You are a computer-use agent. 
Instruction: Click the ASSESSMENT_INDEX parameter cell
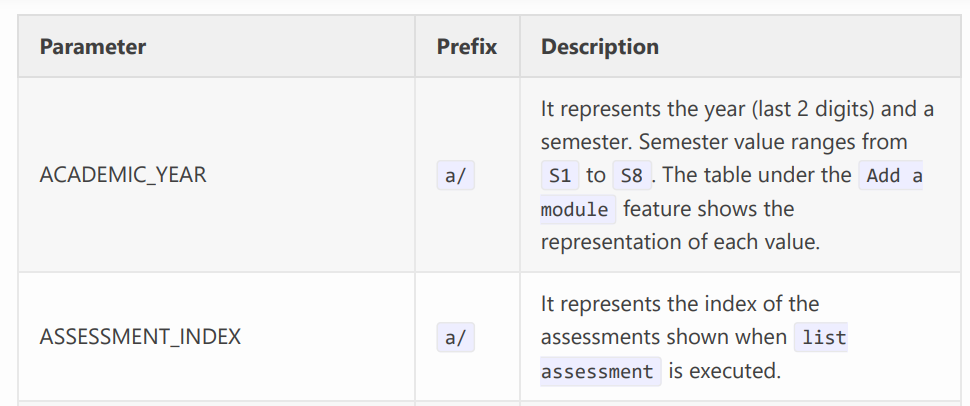coord(140,337)
